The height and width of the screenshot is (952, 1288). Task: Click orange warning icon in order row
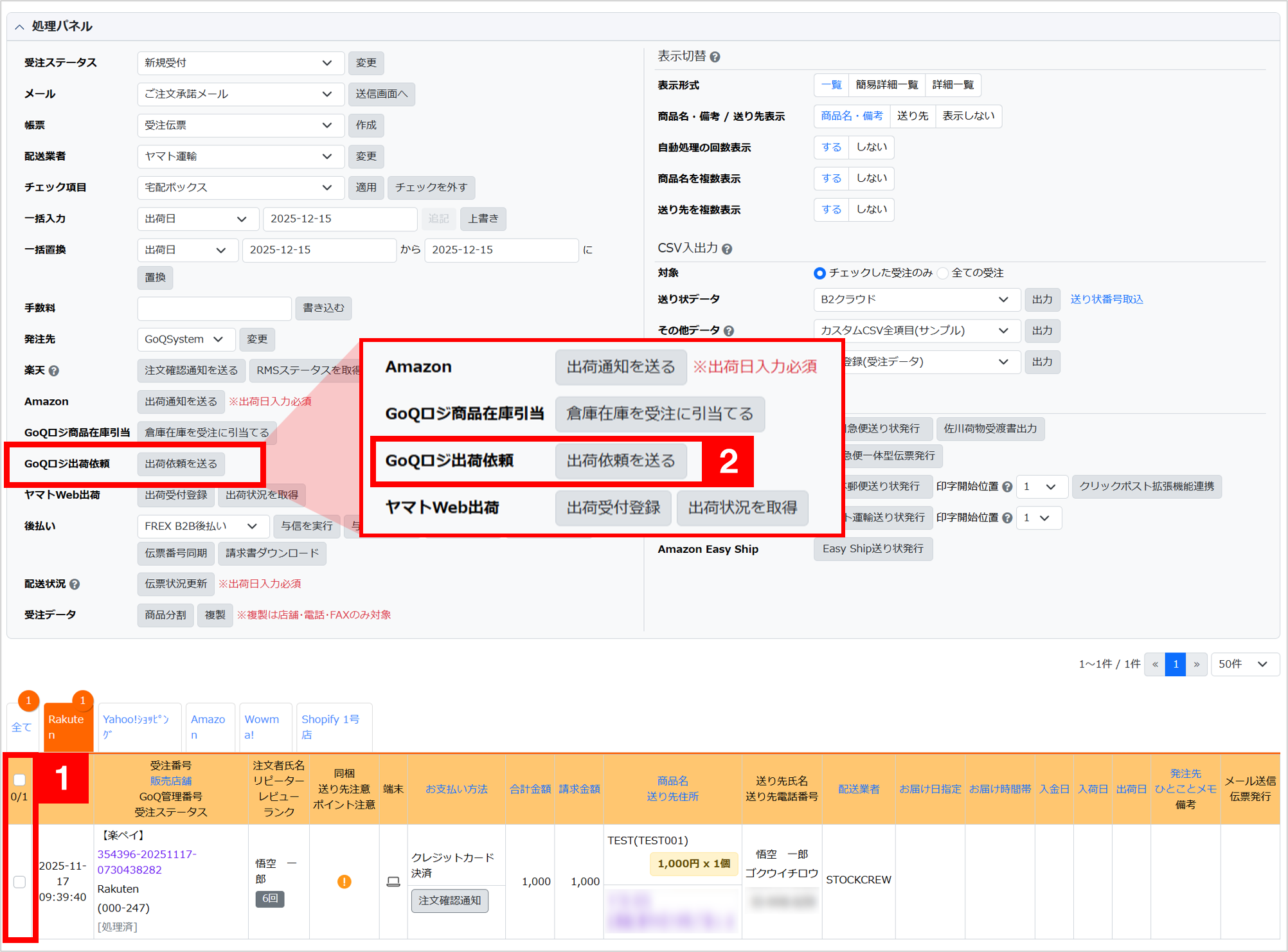[x=344, y=881]
